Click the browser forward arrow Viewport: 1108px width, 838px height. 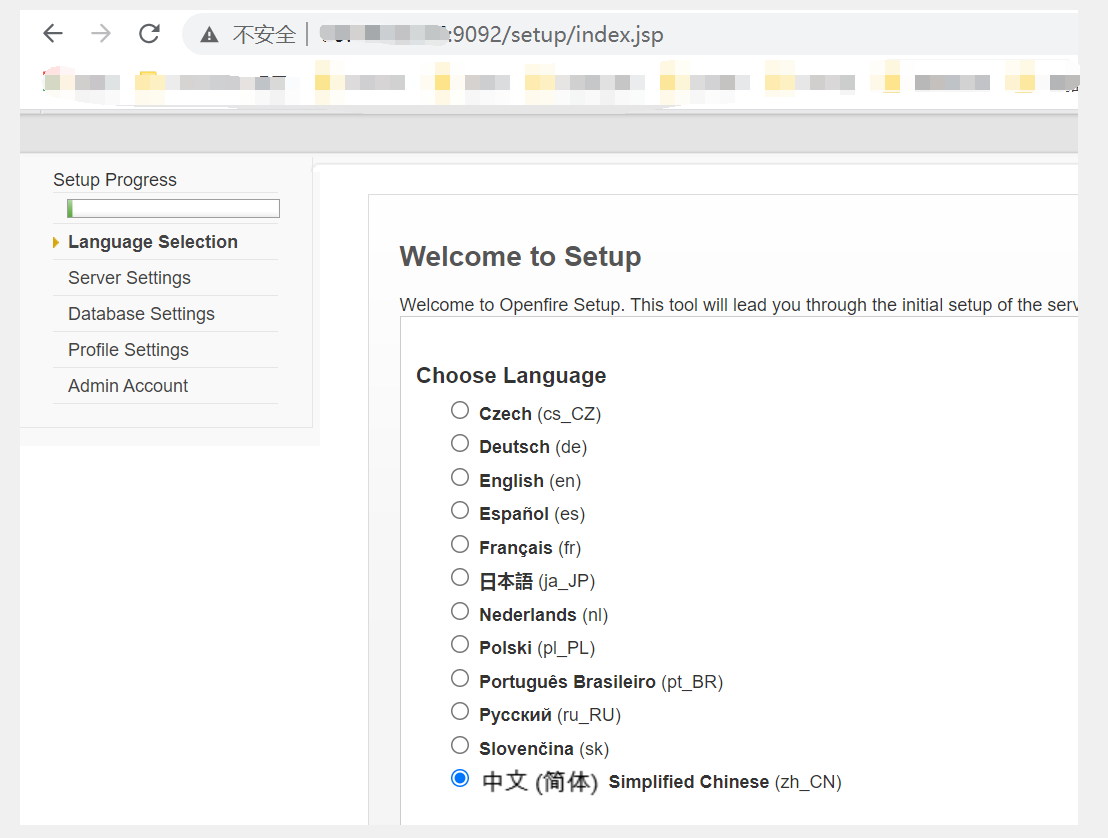pyautogui.click(x=101, y=33)
